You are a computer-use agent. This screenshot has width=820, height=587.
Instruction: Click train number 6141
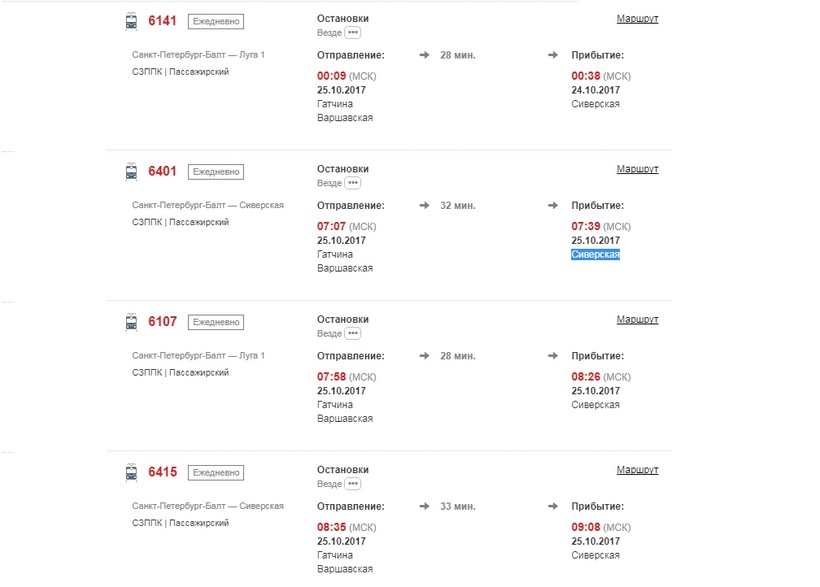pos(162,21)
